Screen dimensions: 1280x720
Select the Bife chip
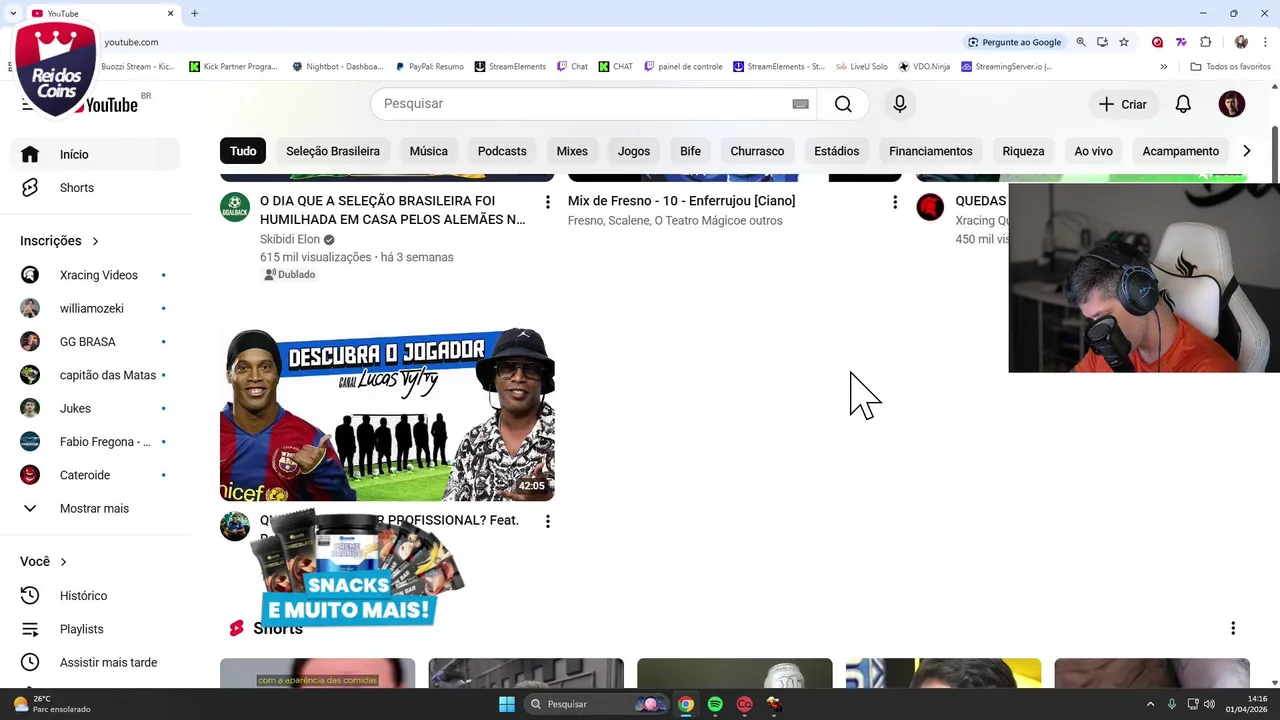point(690,151)
